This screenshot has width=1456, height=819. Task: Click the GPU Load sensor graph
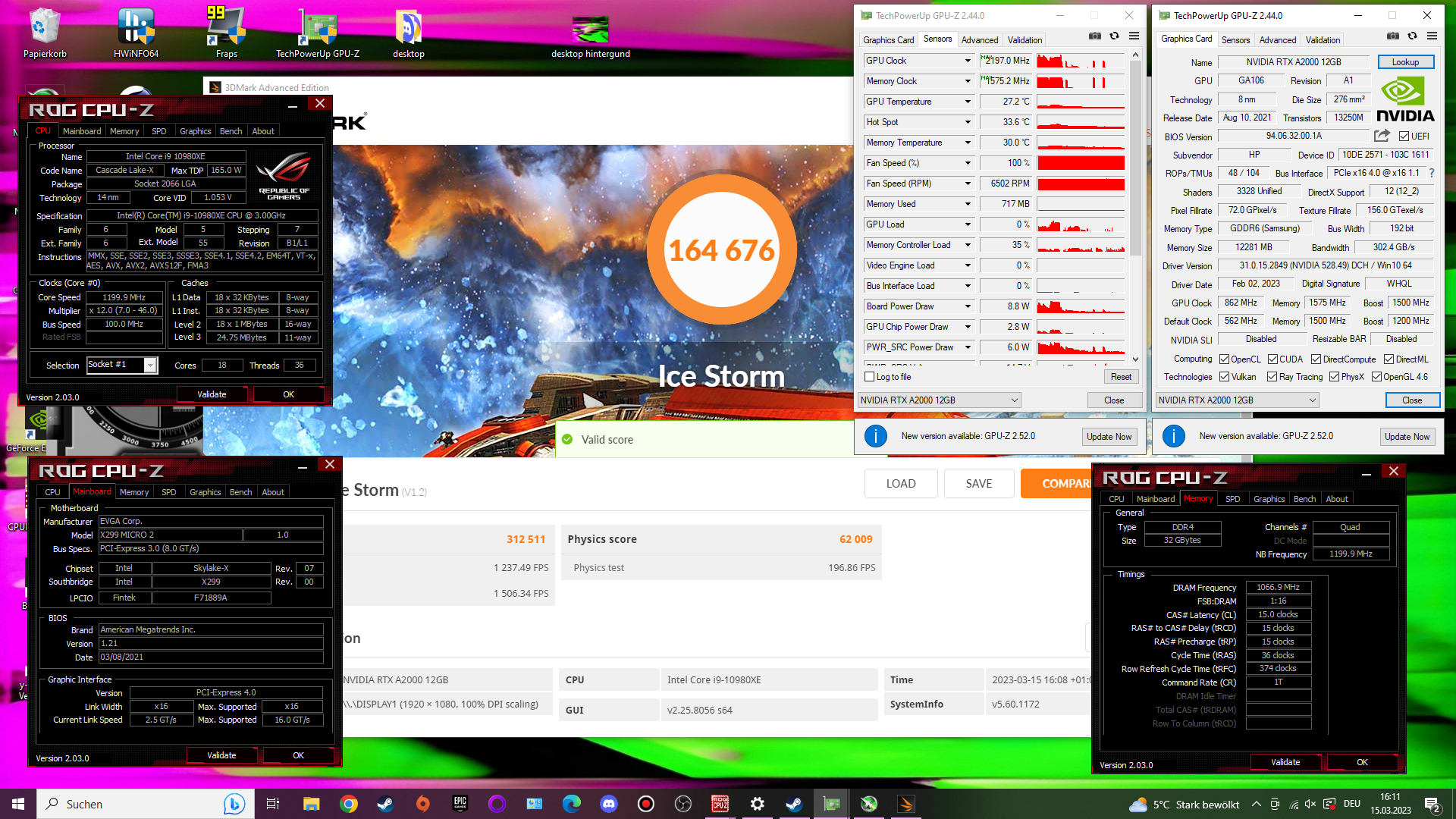pos(1081,224)
